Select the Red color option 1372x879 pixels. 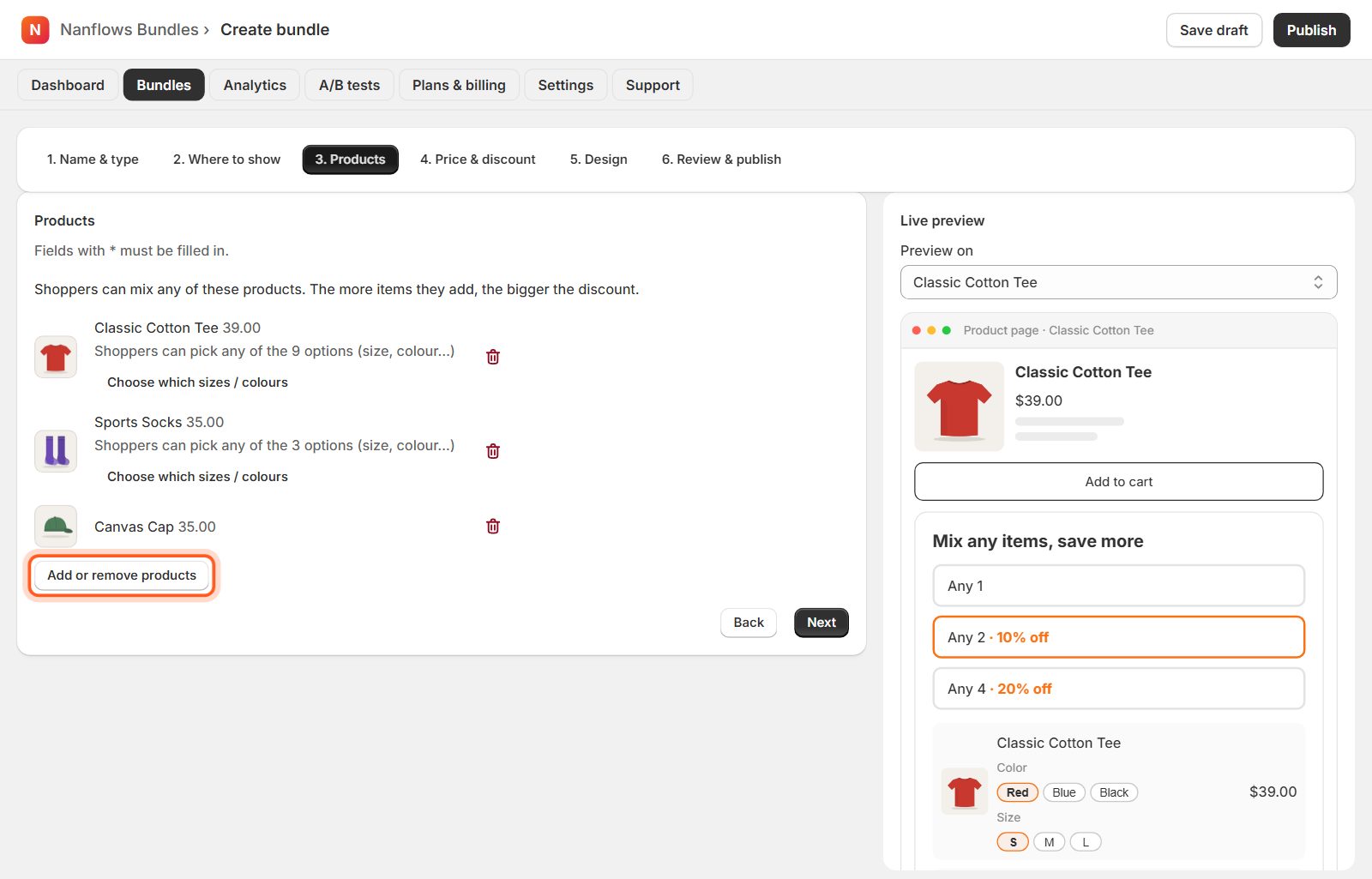[x=1017, y=792]
